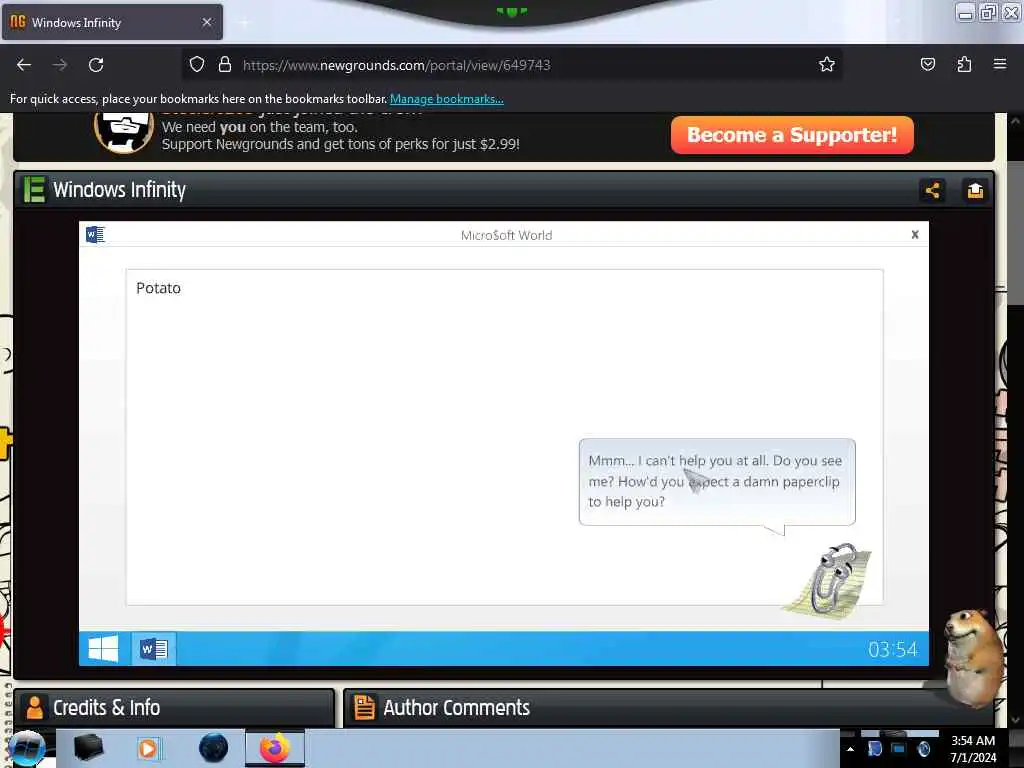
Task: Open the Firefox extensions puzzle icon
Action: (964, 64)
